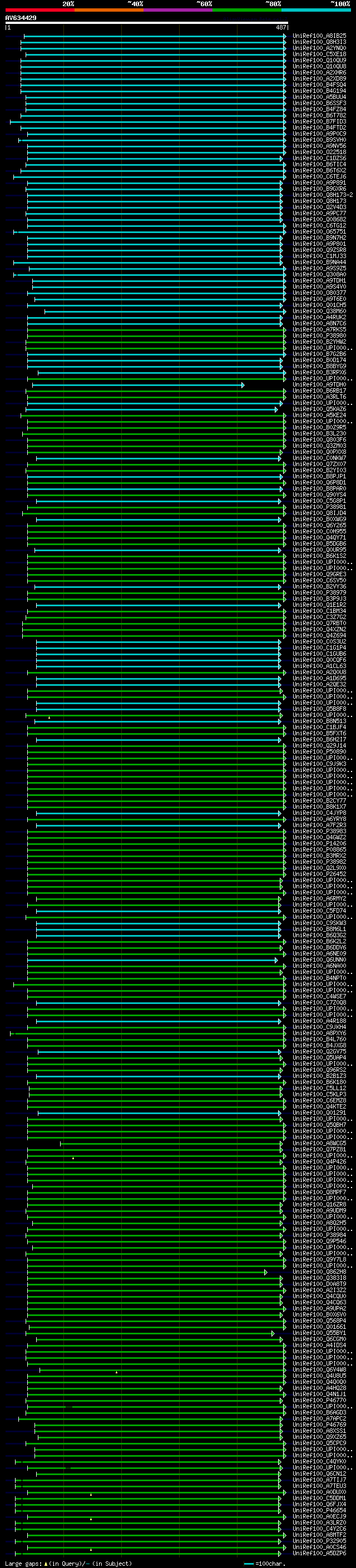
Task: Open hit UniRef100_P26452
Action: coord(319,875)
